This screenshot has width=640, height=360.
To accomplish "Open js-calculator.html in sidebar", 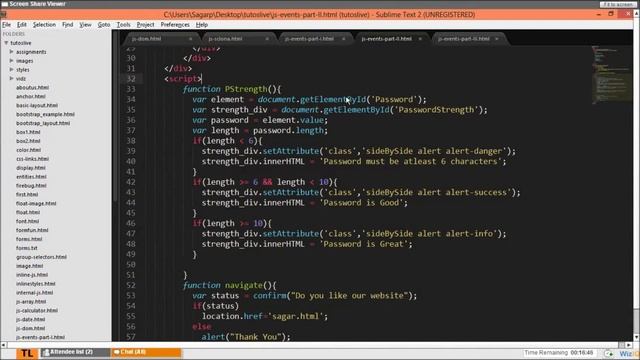I will [x=37, y=310].
